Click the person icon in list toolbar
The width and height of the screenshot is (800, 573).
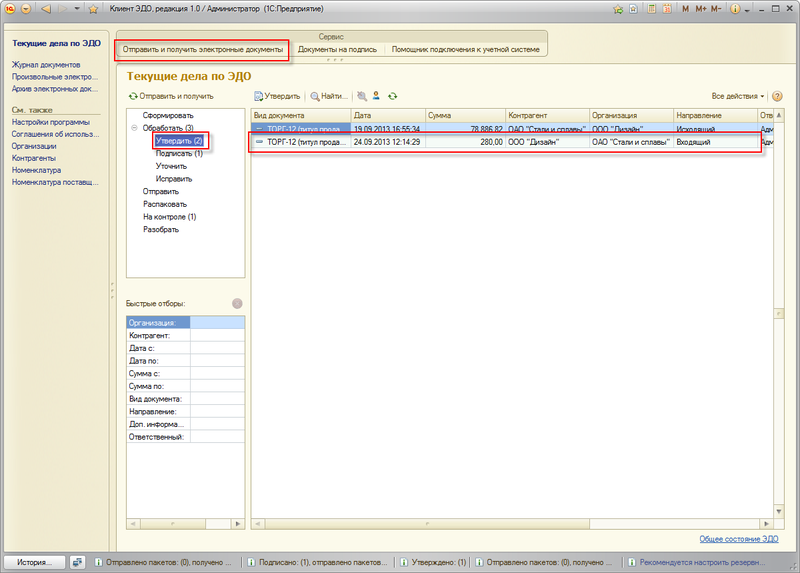click(377, 96)
